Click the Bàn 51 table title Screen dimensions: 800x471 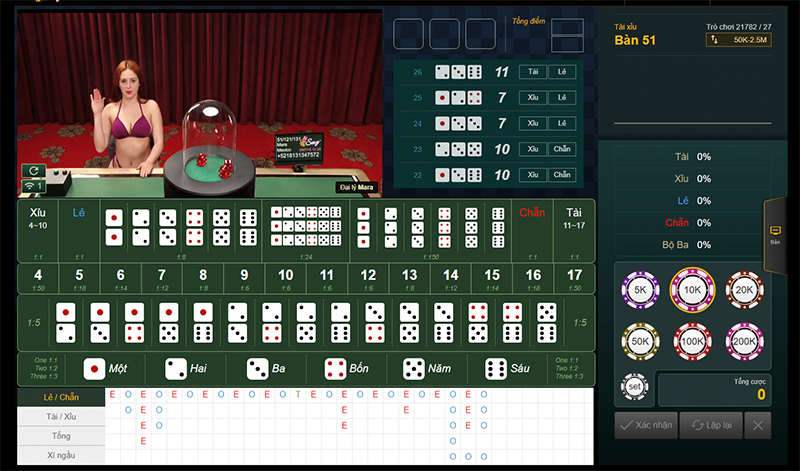635,40
